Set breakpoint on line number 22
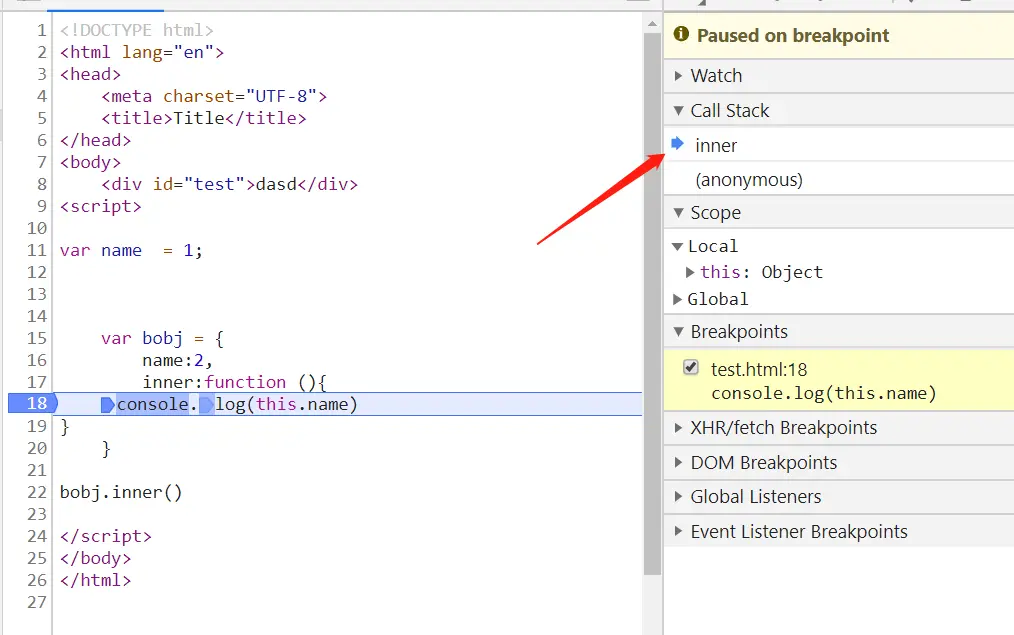Image resolution: width=1014 pixels, height=635 pixels. 37,492
